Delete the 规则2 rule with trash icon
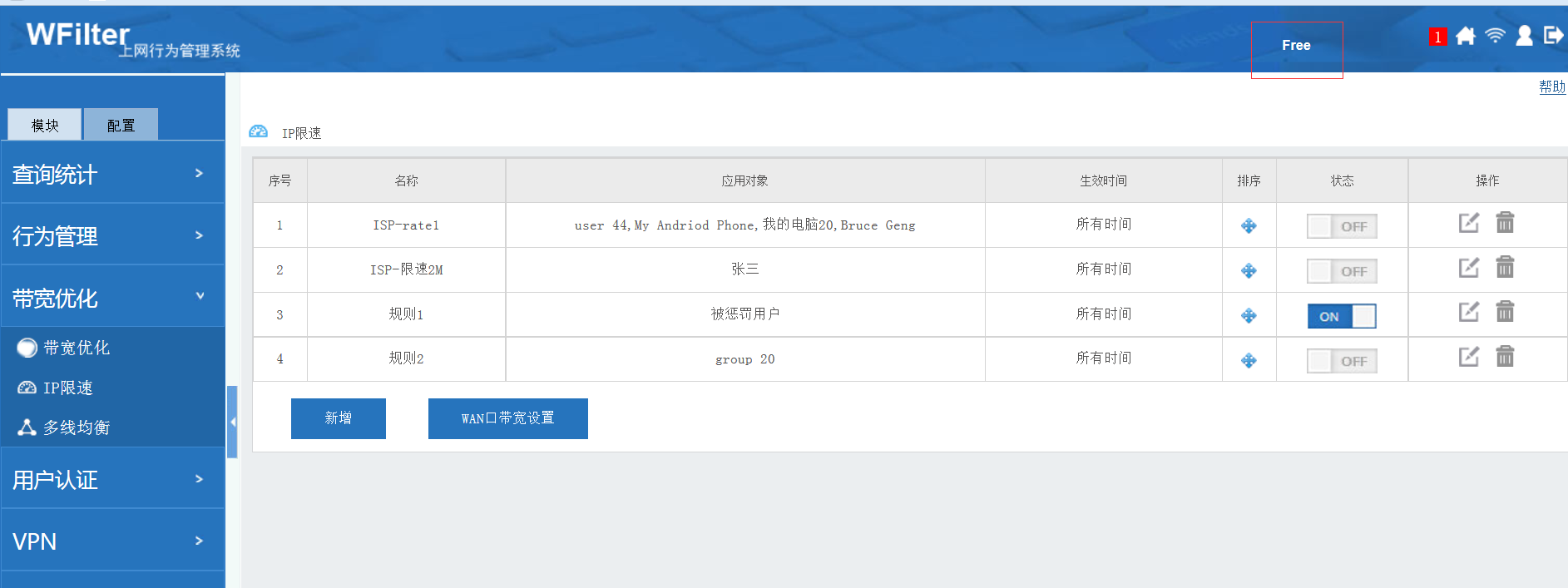This screenshot has height=588, width=1568. (1505, 358)
